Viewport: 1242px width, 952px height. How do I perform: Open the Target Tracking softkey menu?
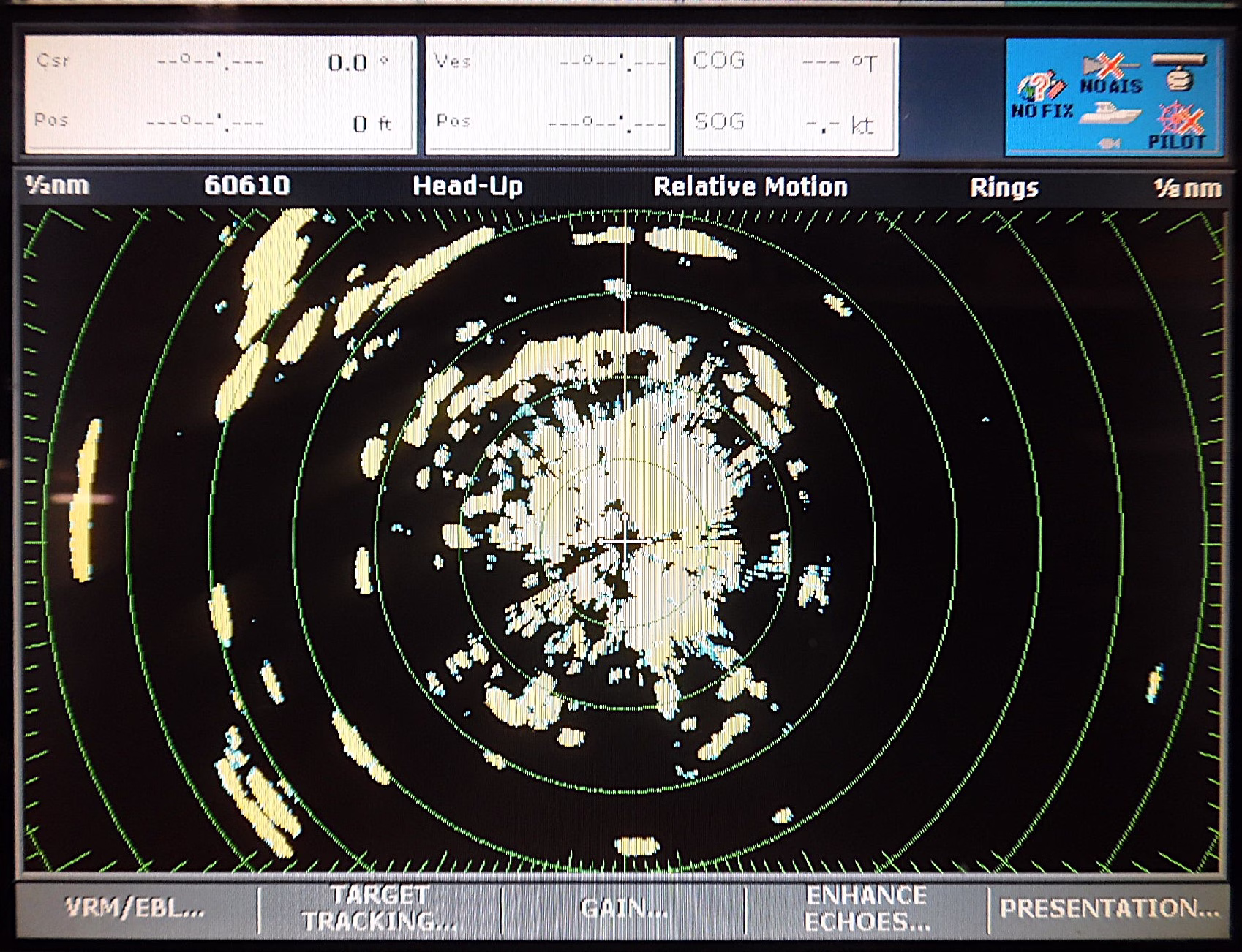(x=380, y=909)
